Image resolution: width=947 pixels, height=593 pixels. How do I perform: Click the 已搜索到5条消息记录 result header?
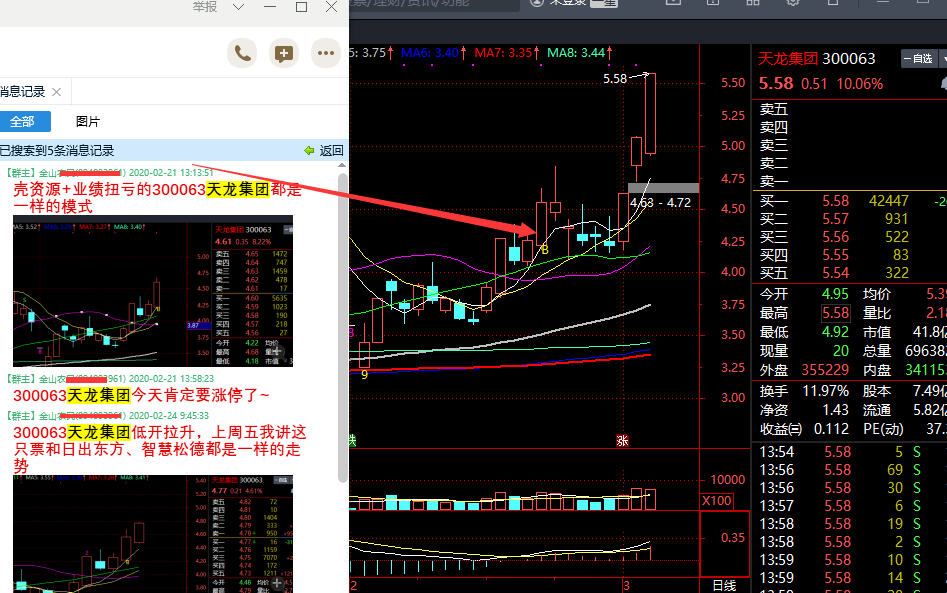click(57, 150)
